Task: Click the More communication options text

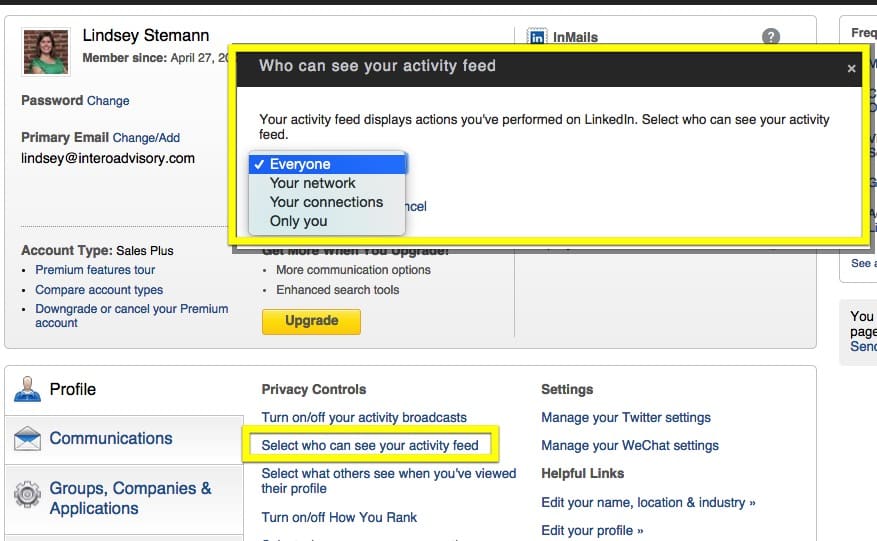Action: click(x=353, y=270)
